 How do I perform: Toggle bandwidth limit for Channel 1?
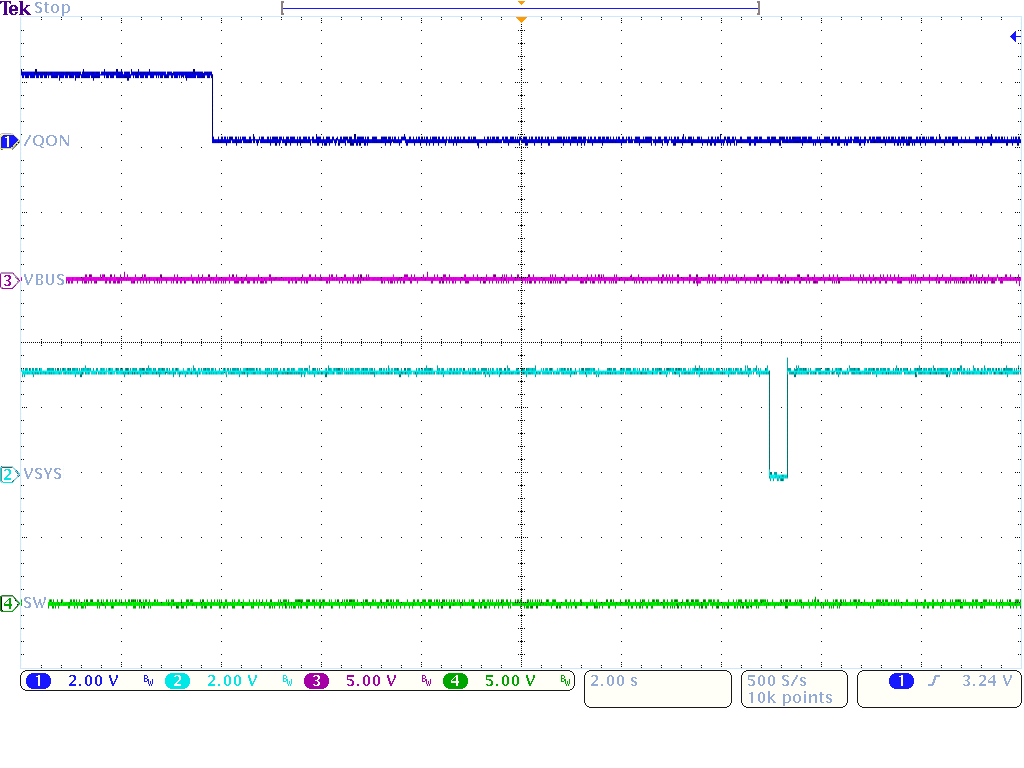click(x=147, y=681)
